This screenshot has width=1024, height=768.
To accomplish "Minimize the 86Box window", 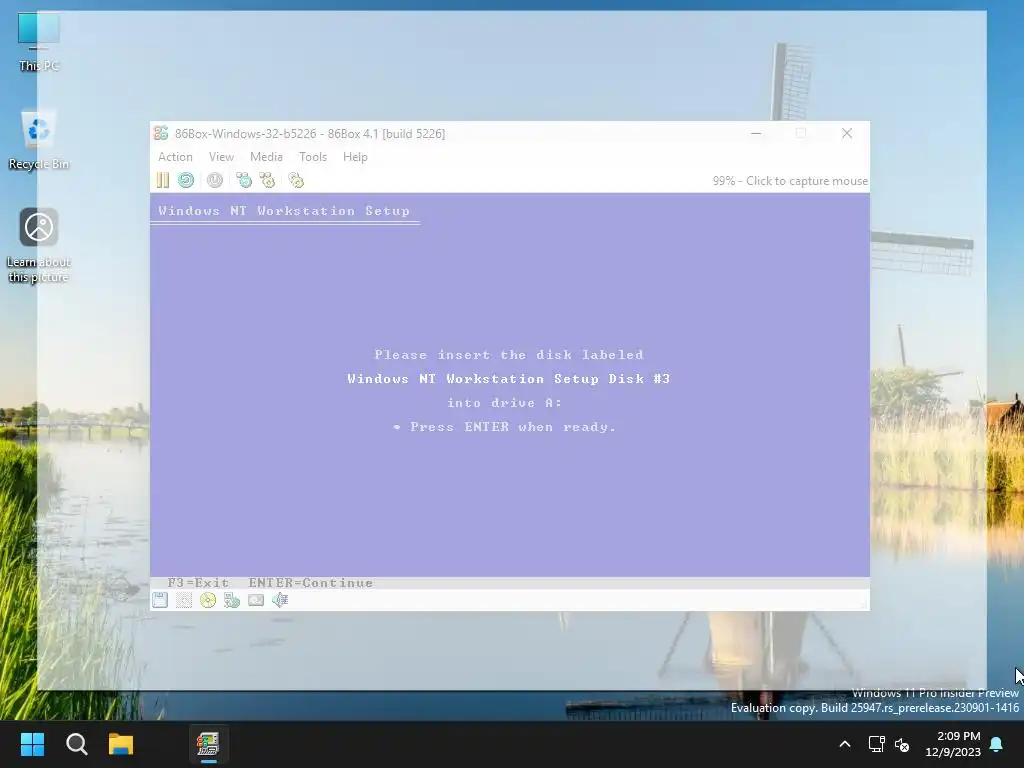I will (756, 133).
